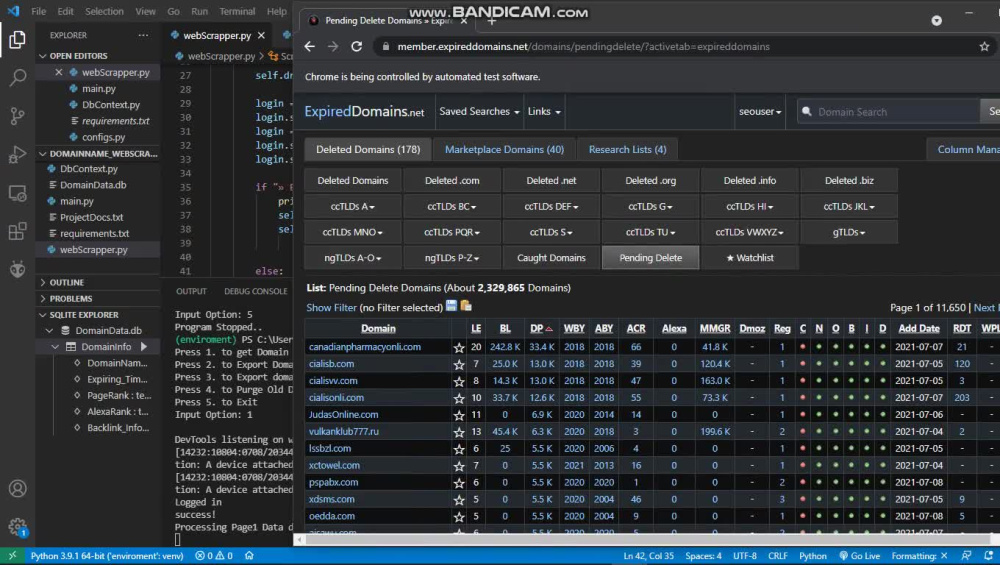Toggle watchlist star for xctowel.com

click(459, 466)
